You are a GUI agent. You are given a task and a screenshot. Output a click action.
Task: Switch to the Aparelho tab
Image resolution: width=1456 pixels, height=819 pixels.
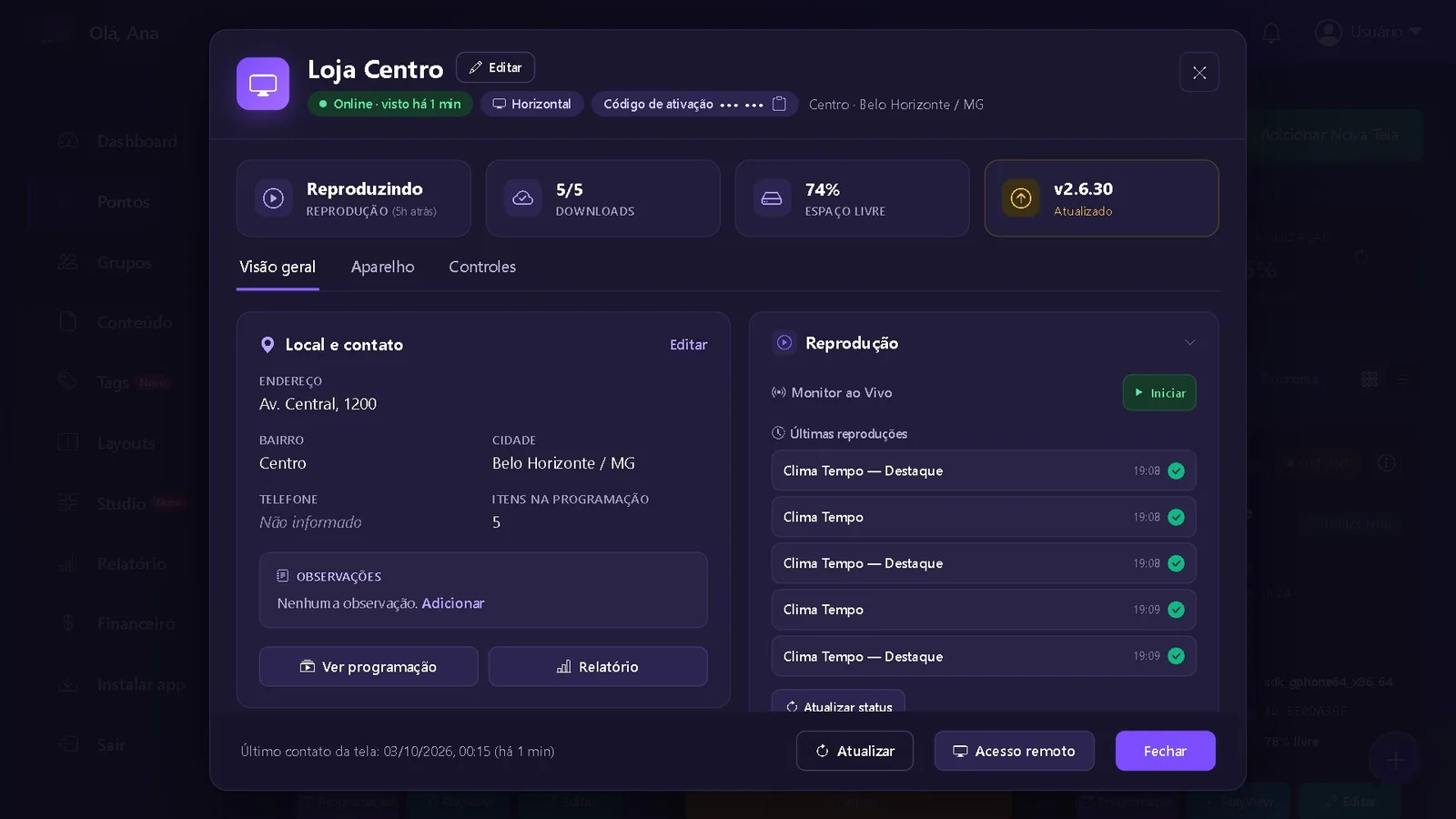click(382, 267)
